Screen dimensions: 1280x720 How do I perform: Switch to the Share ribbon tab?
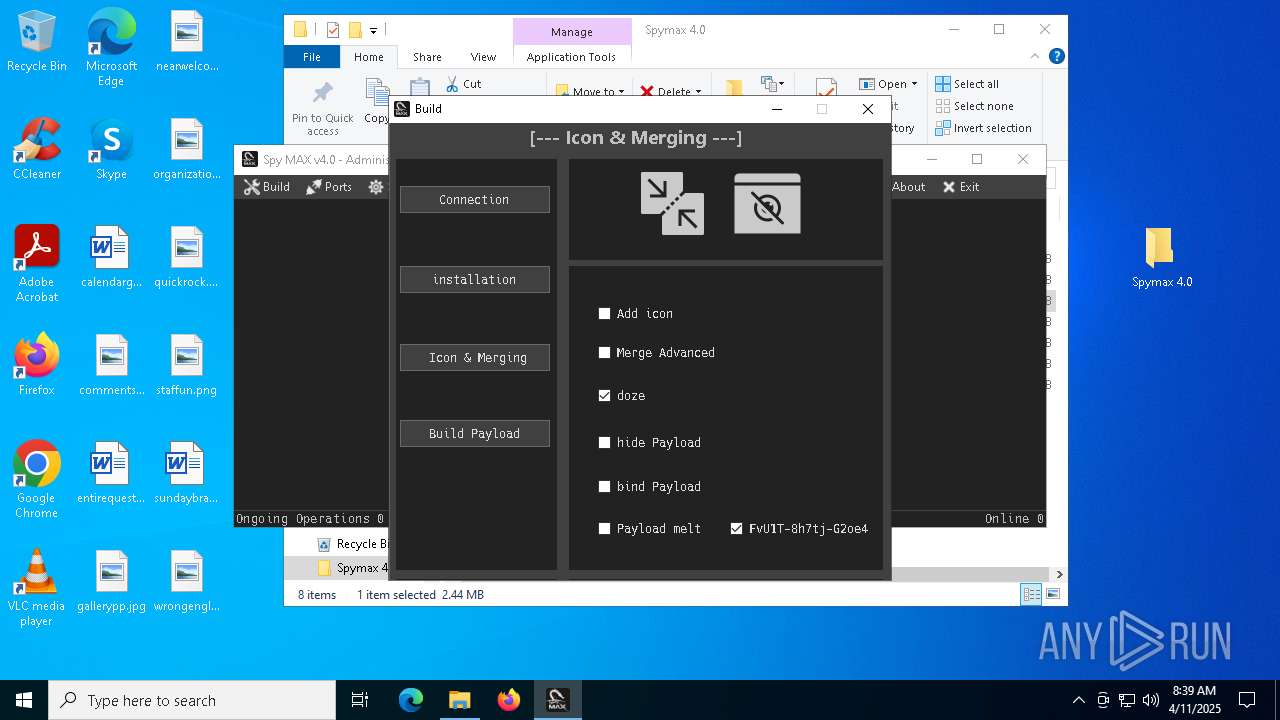point(427,57)
